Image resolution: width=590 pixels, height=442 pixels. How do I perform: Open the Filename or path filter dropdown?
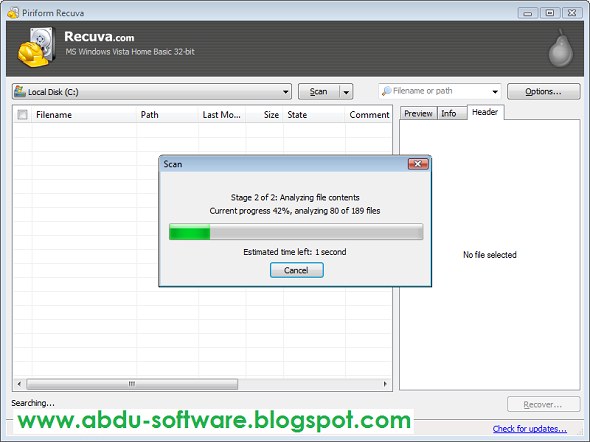[x=495, y=91]
